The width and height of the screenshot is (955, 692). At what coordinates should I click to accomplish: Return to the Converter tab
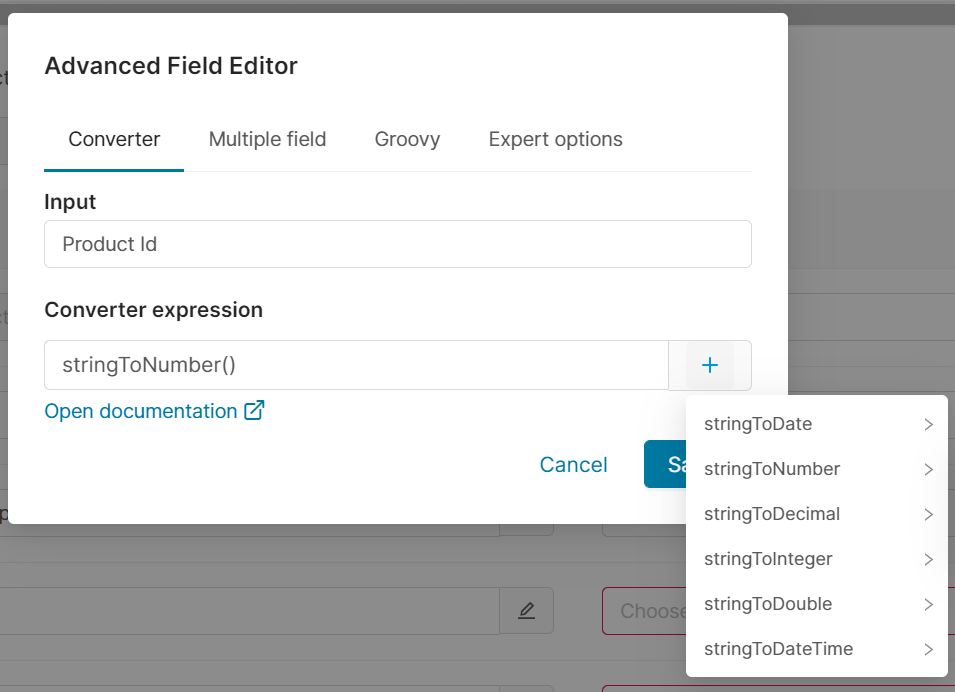(x=113, y=139)
